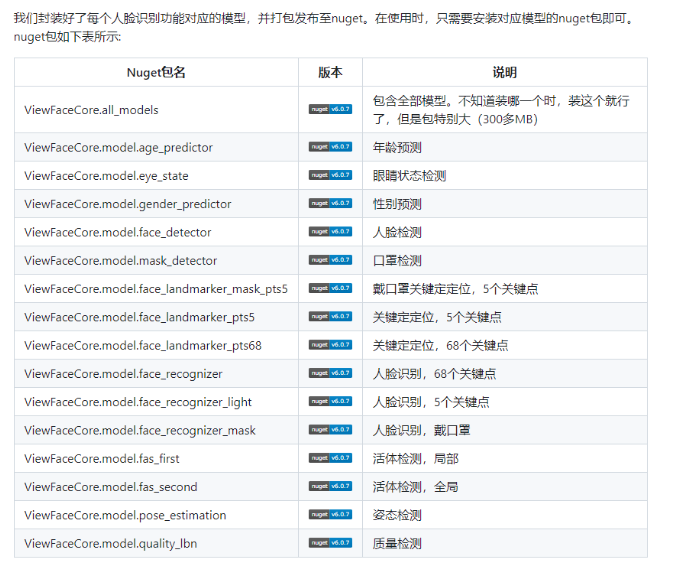The width and height of the screenshot is (677, 576).
Task: Click nuget badge for mask_detector row
Action: click(x=330, y=260)
